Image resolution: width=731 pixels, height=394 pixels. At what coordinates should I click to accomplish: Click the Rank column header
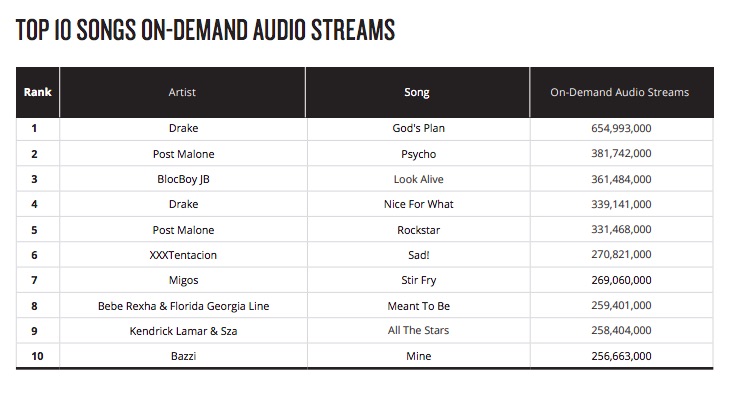(x=38, y=92)
